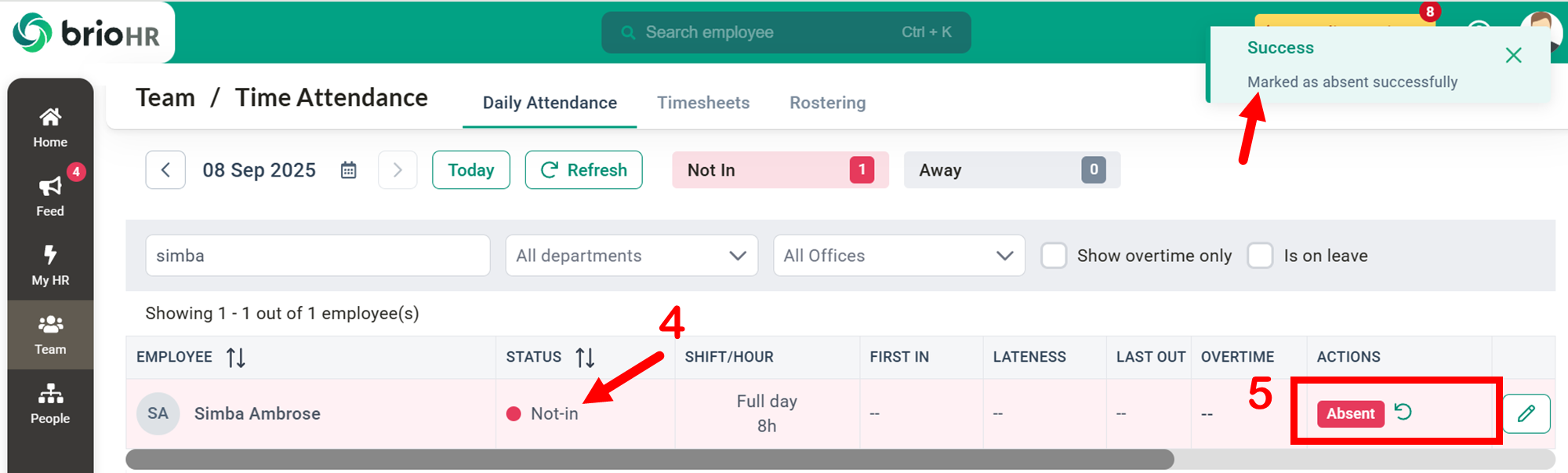Sort by Employee column arrows

coord(235,358)
